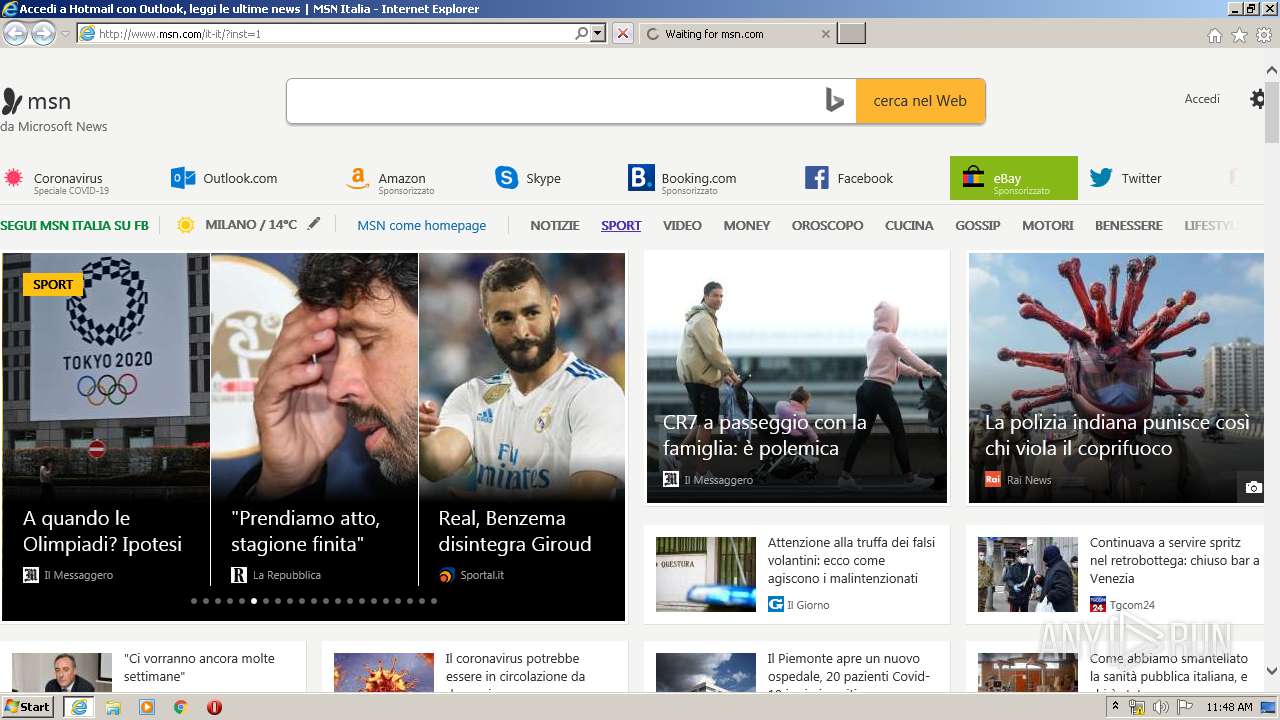The width and height of the screenshot is (1280, 720).
Task: Select the CUCINA menu item
Action: point(909,226)
